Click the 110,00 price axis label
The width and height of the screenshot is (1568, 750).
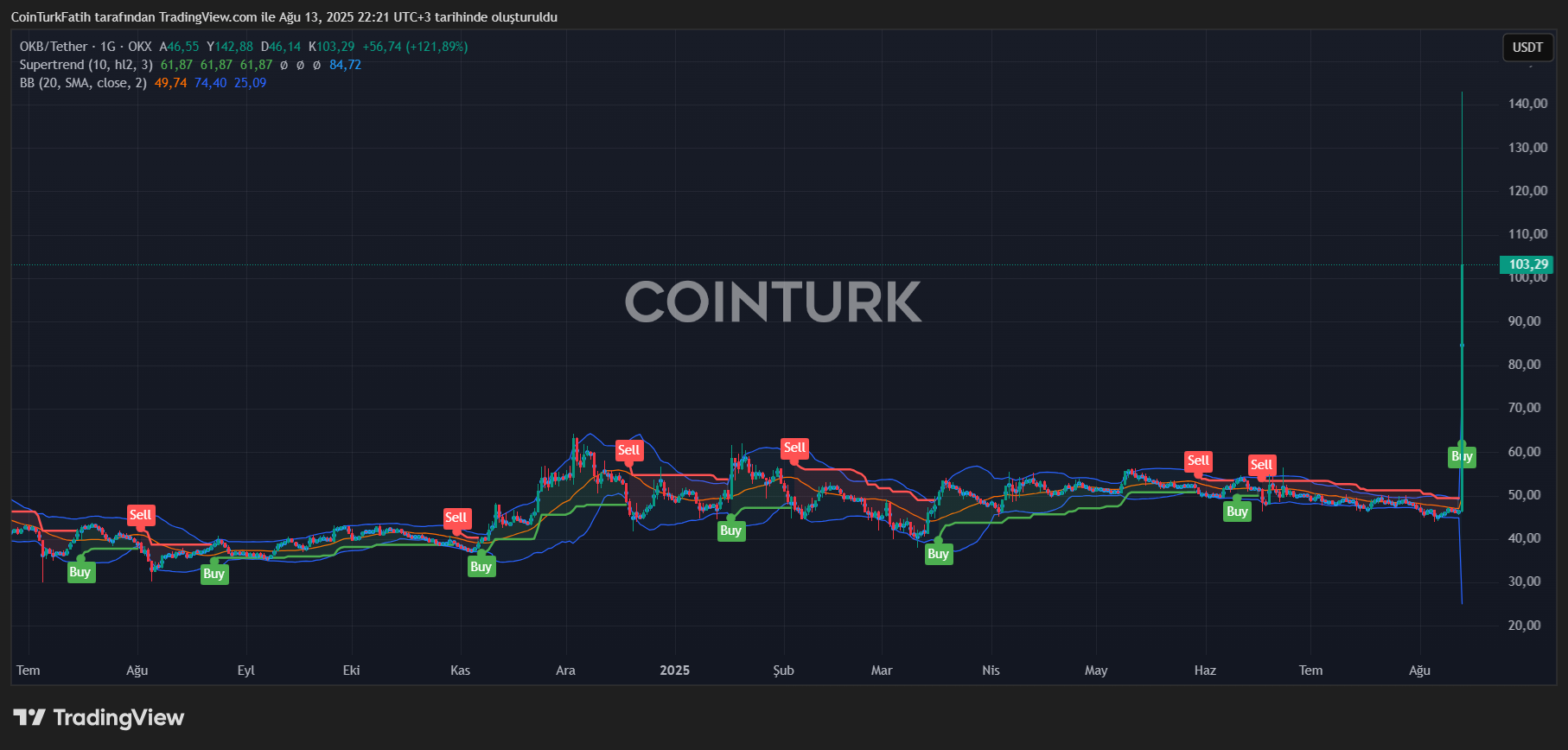1527,234
